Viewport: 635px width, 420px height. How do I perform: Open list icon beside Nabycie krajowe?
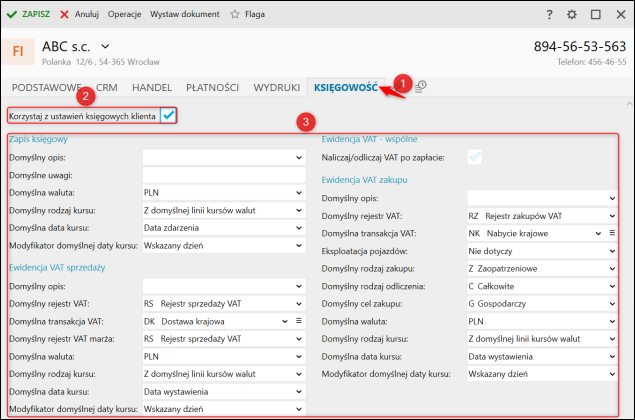[612, 233]
